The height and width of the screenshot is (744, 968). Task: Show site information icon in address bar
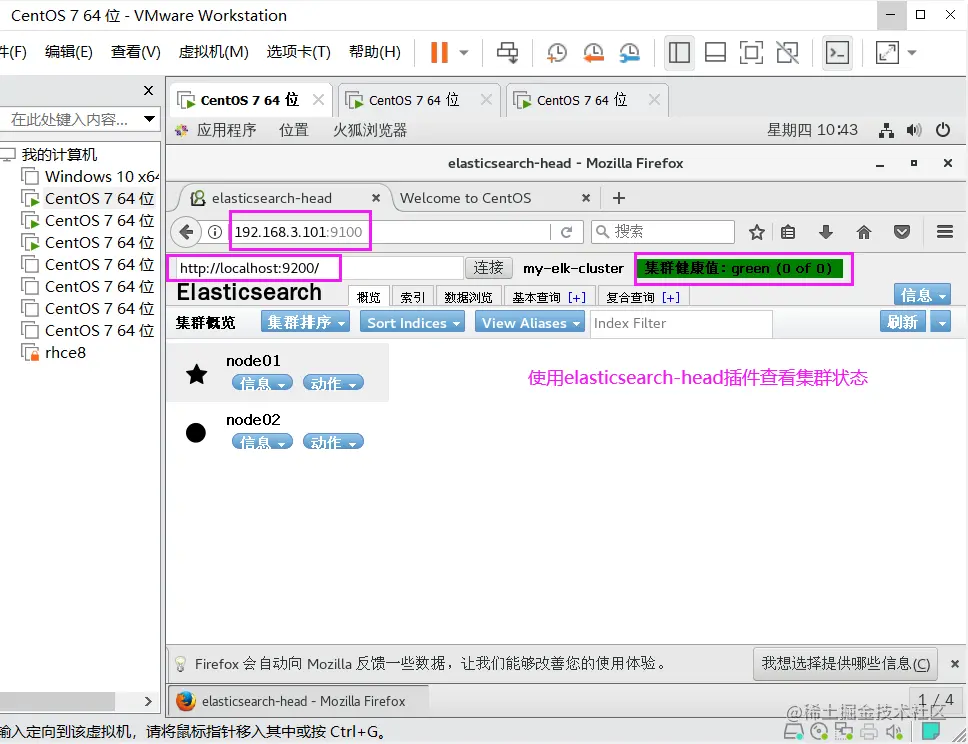215,232
